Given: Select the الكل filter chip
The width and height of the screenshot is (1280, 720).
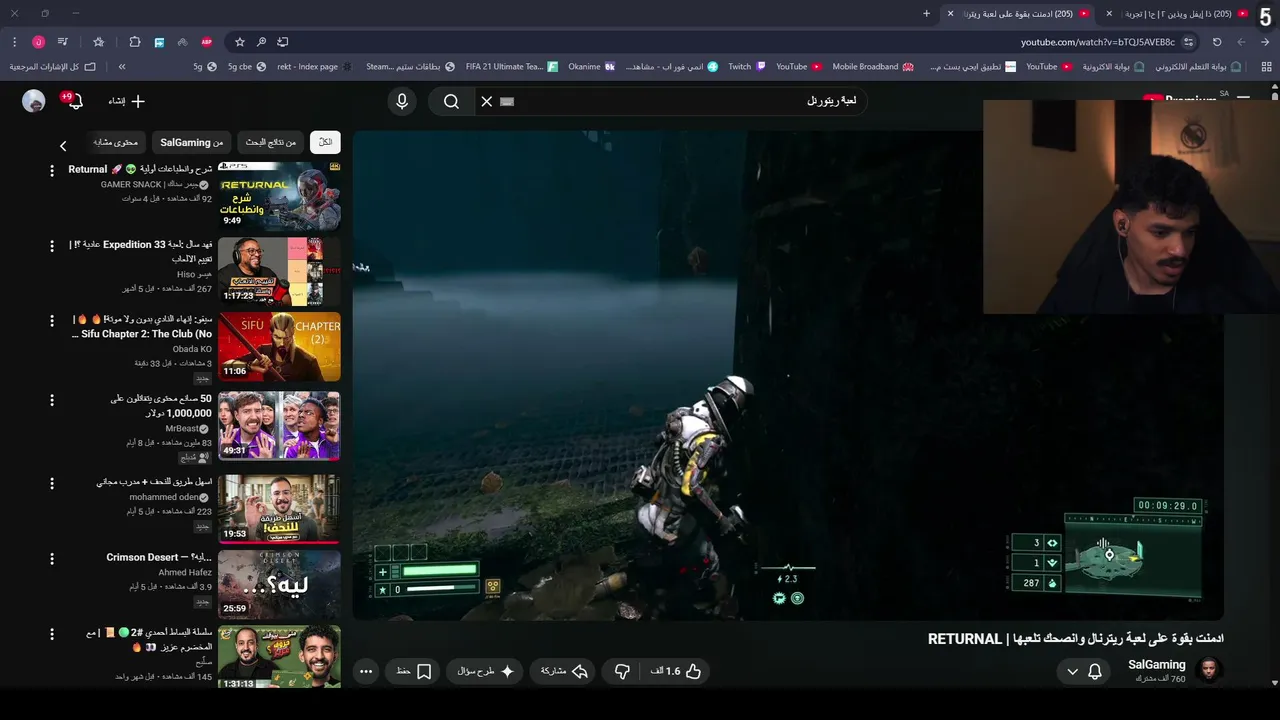Looking at the screenshot, I should [x=325, y=142].
